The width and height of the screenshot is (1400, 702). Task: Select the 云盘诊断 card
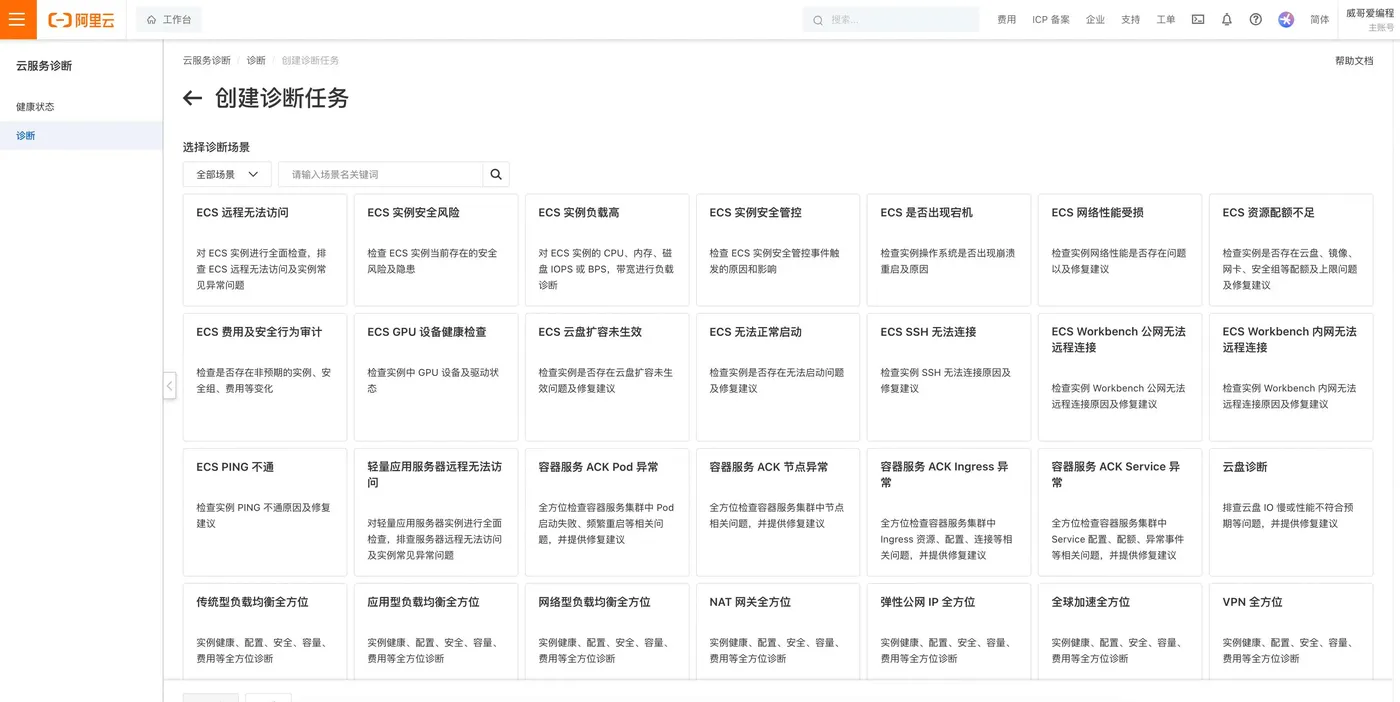(x=1291, y=512)
